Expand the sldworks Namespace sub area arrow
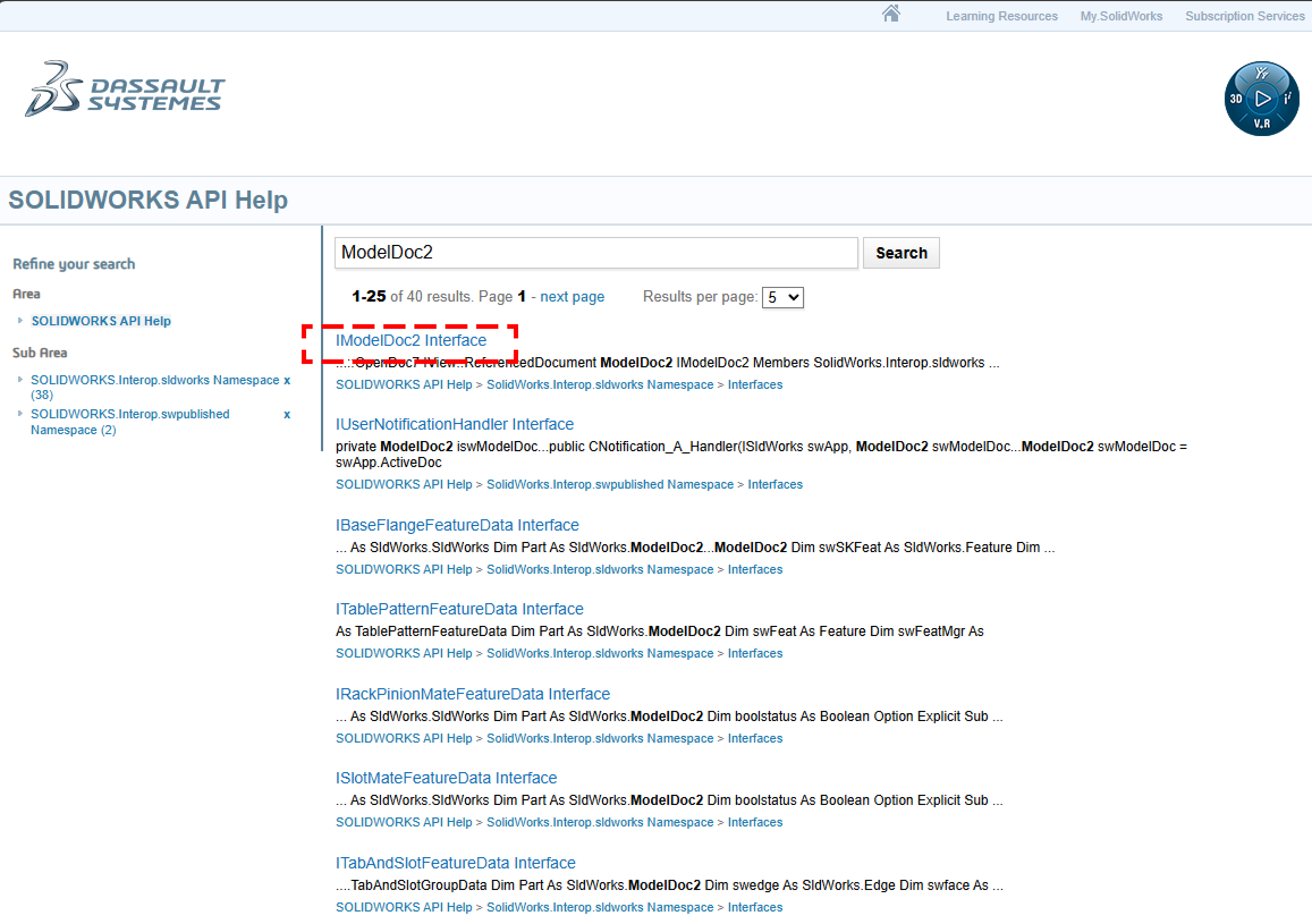The height and width of the screenshot is (924, 1312). [20, 379]
